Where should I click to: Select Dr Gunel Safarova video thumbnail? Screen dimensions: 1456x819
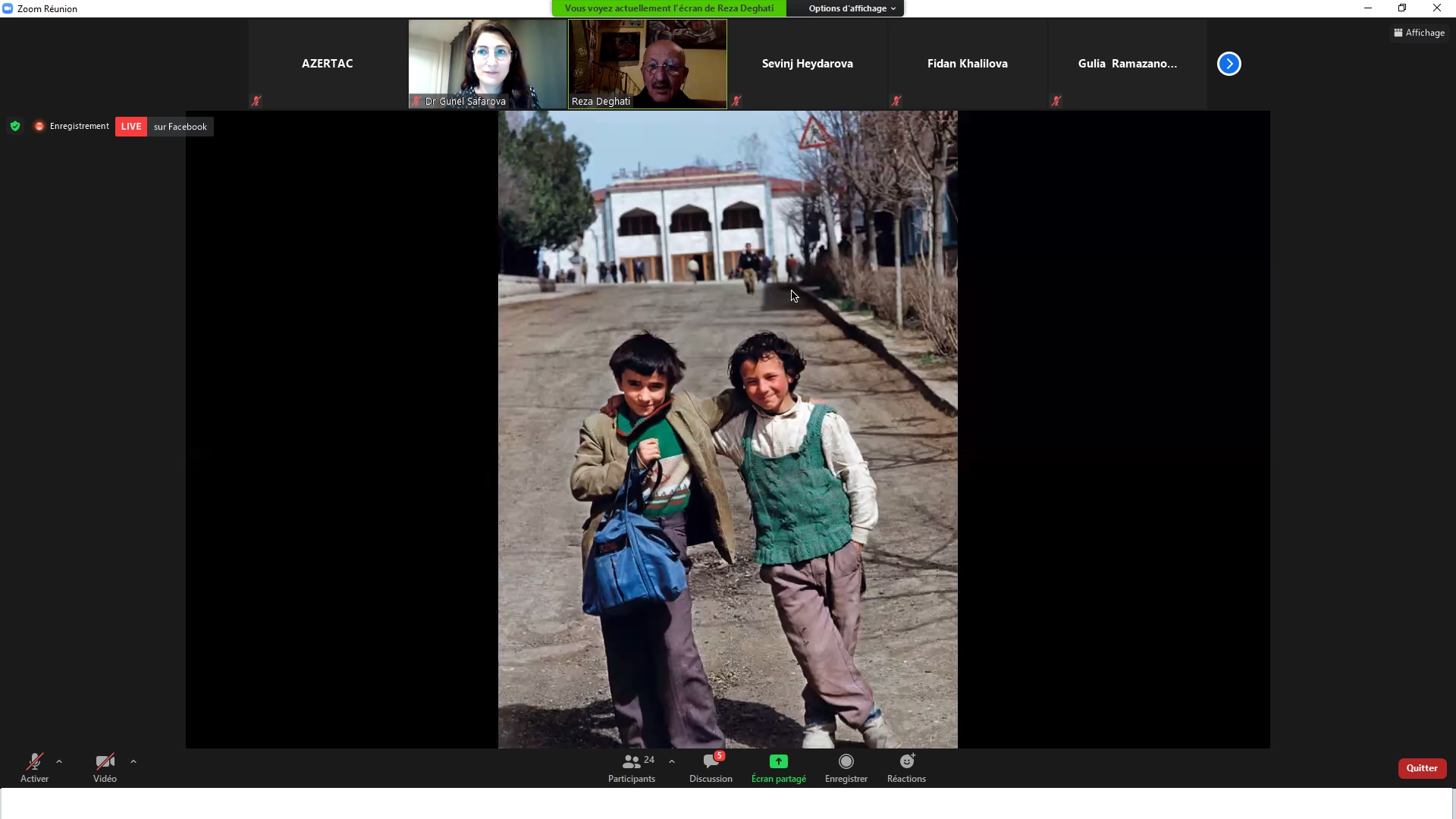[488, 64]
